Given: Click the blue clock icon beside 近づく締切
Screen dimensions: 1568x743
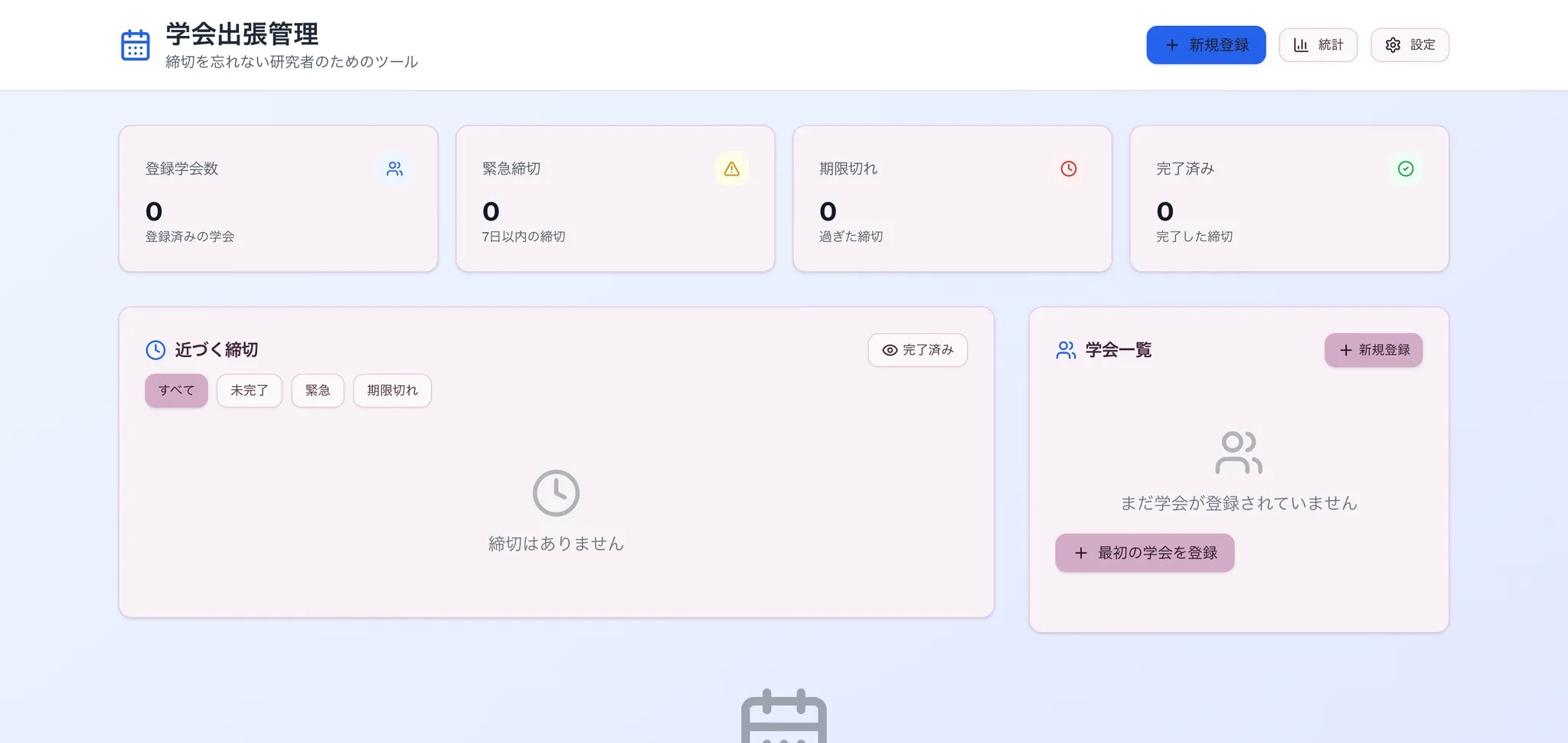Looking at the screenshot, I should [155, 350].
